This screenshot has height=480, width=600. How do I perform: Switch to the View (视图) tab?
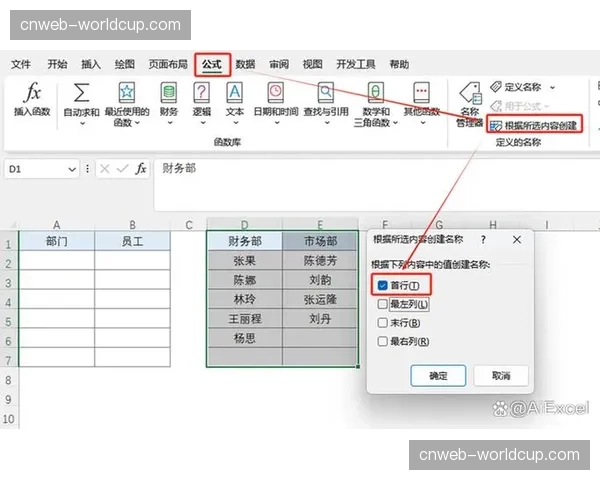312,64
